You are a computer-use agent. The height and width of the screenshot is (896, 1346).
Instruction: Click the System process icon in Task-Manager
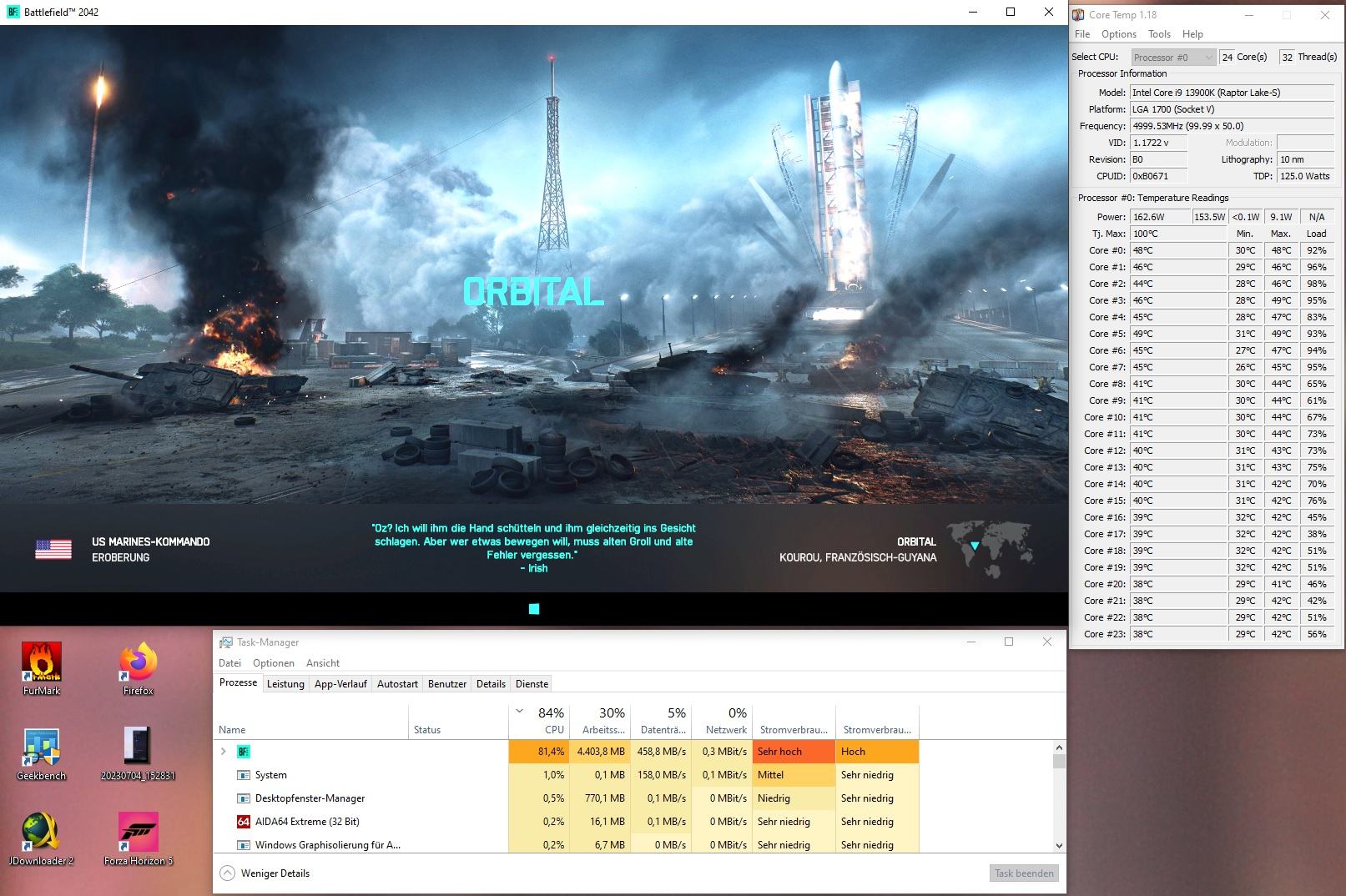[x=244, y=775]
